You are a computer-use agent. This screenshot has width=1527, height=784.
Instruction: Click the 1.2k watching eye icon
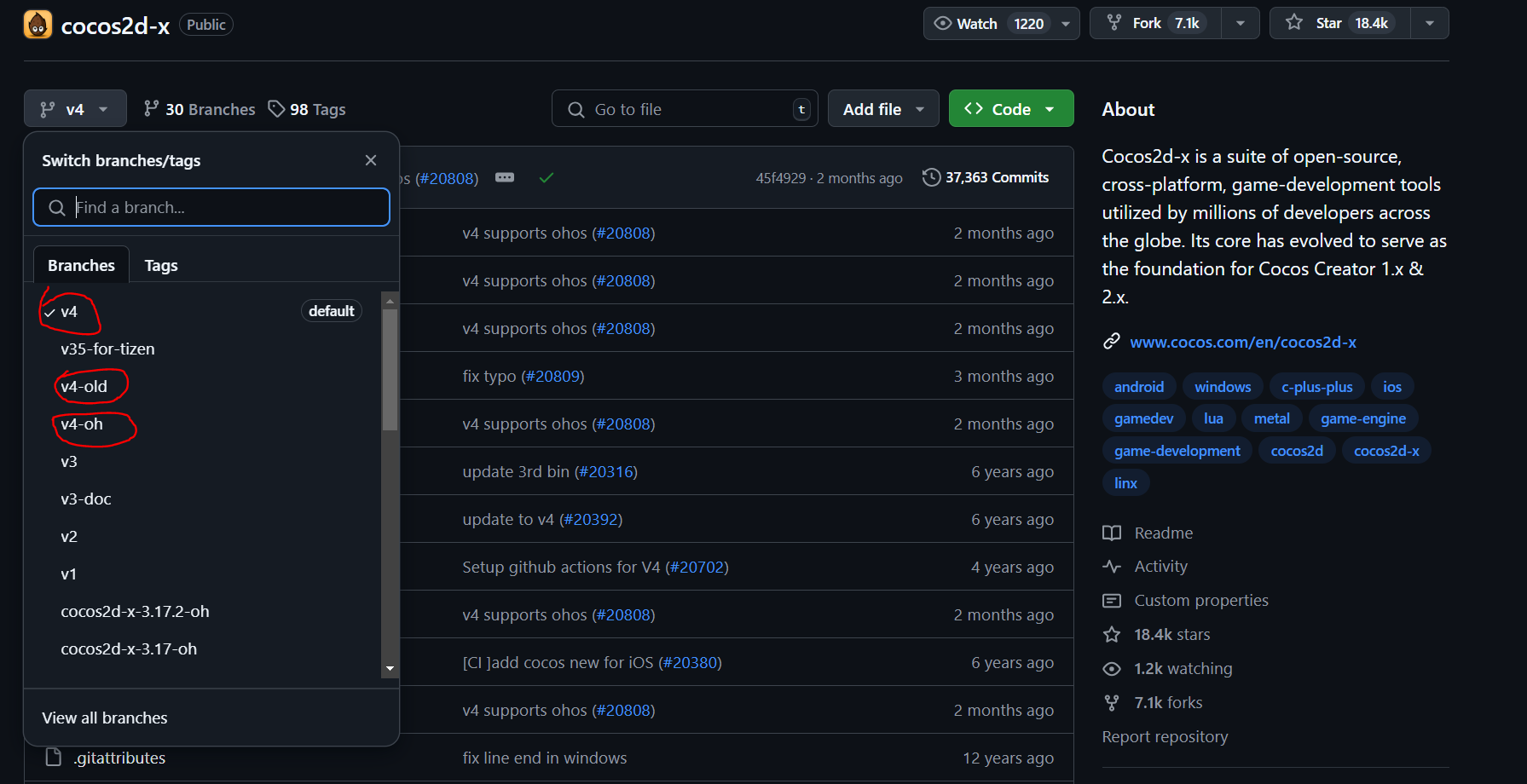(x=1112, y=668)
